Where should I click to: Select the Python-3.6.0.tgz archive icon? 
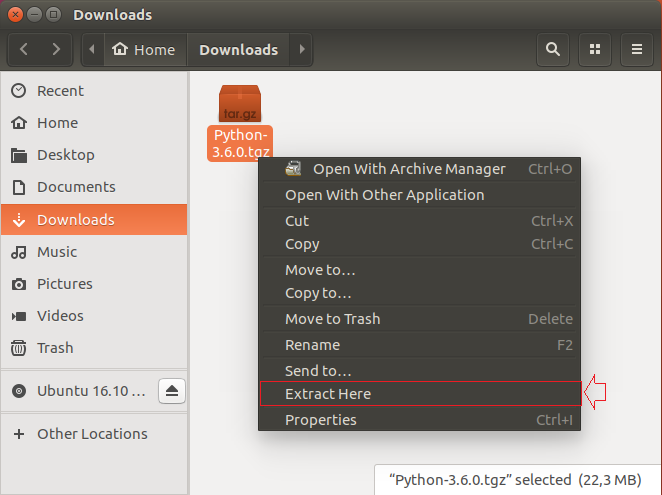(240, 103)
